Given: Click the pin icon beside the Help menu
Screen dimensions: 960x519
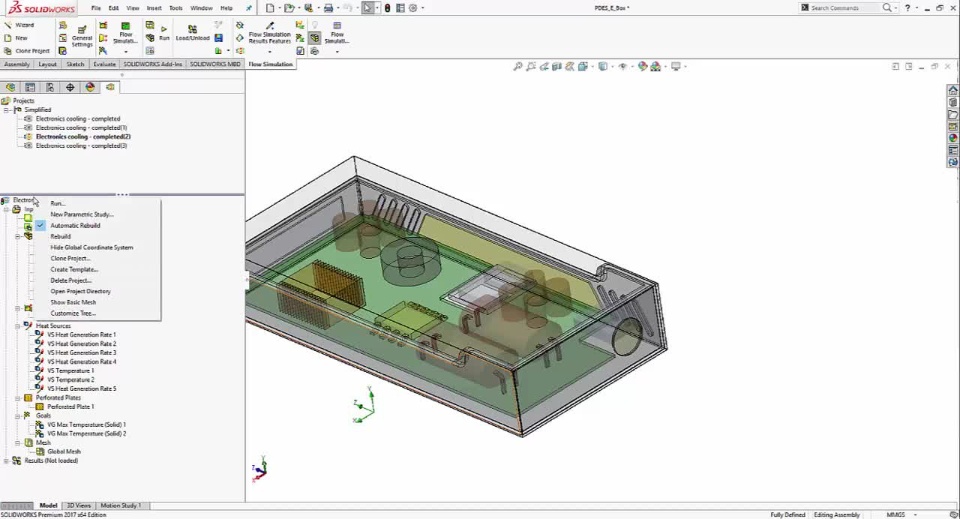Looking at the screenshot, I should pos(249,8).
